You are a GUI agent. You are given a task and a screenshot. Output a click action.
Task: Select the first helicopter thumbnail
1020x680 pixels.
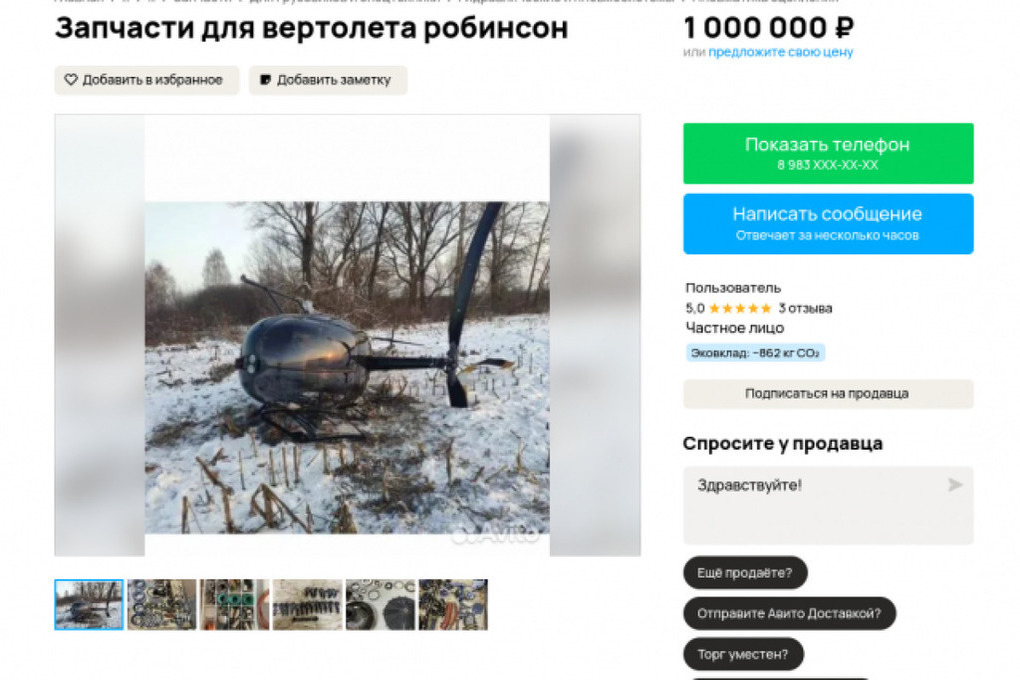click(x=89, y=605)
